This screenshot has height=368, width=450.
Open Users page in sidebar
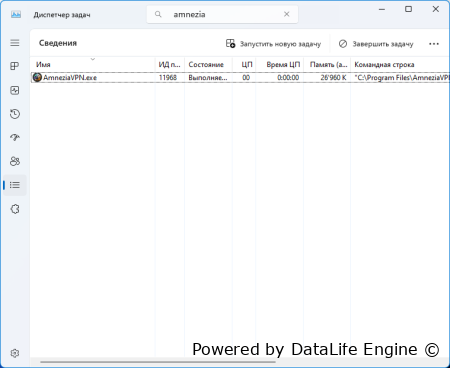pyautogui.click(x=15, y=161)
